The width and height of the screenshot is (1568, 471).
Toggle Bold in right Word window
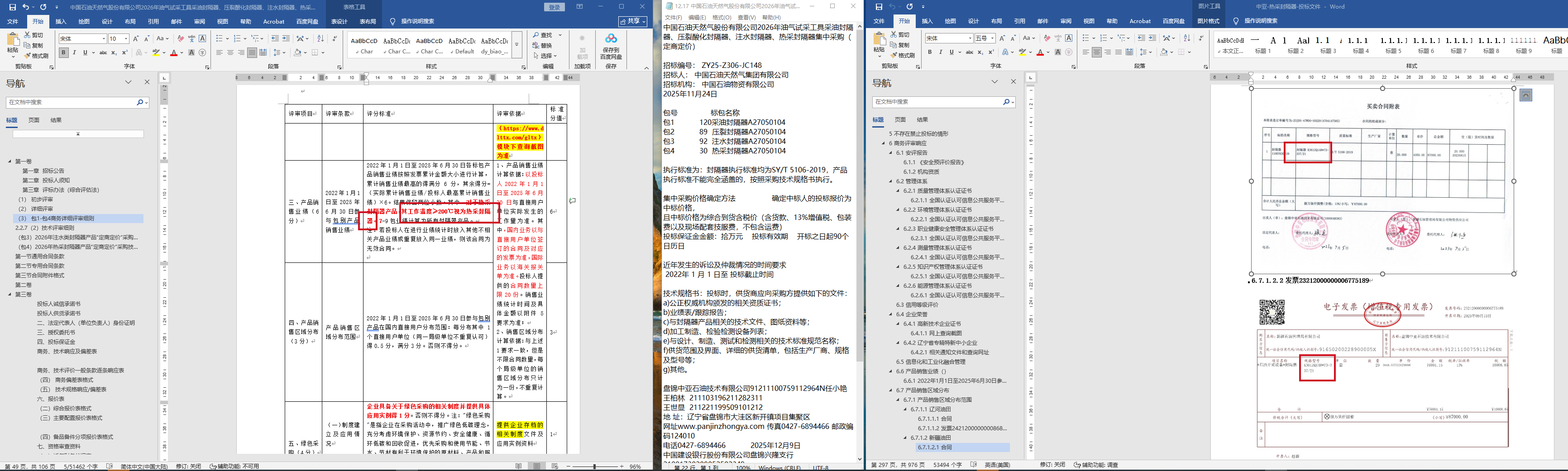pyautogui.click(x=929, y=52)
